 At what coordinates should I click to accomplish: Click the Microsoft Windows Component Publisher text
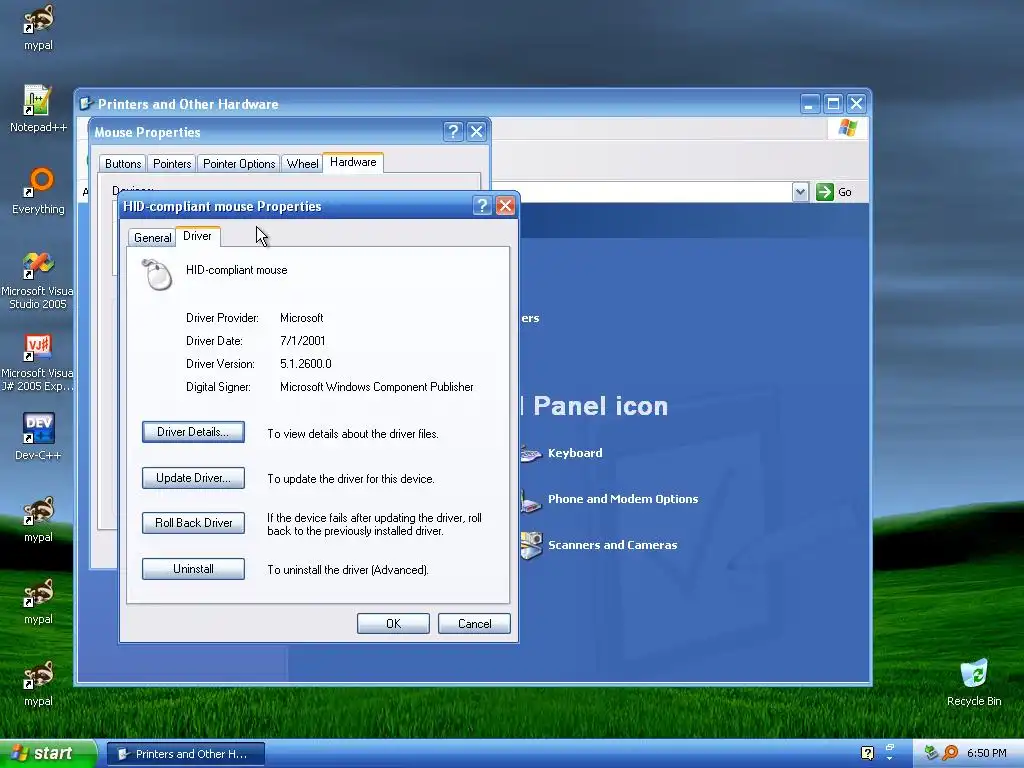[377, 387]
